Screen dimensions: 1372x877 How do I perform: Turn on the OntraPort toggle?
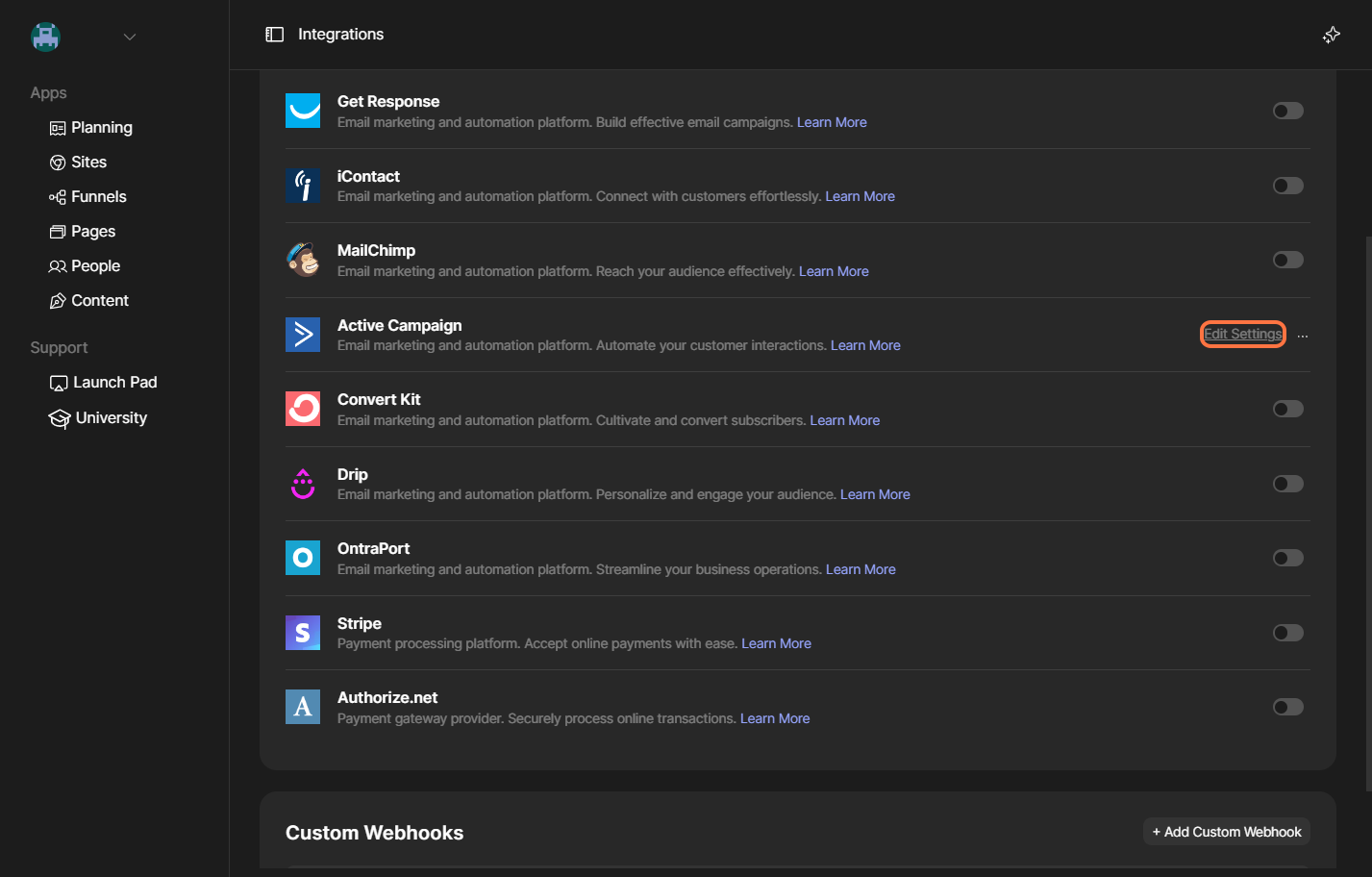pyautogui.click(x=1288, y=558)
